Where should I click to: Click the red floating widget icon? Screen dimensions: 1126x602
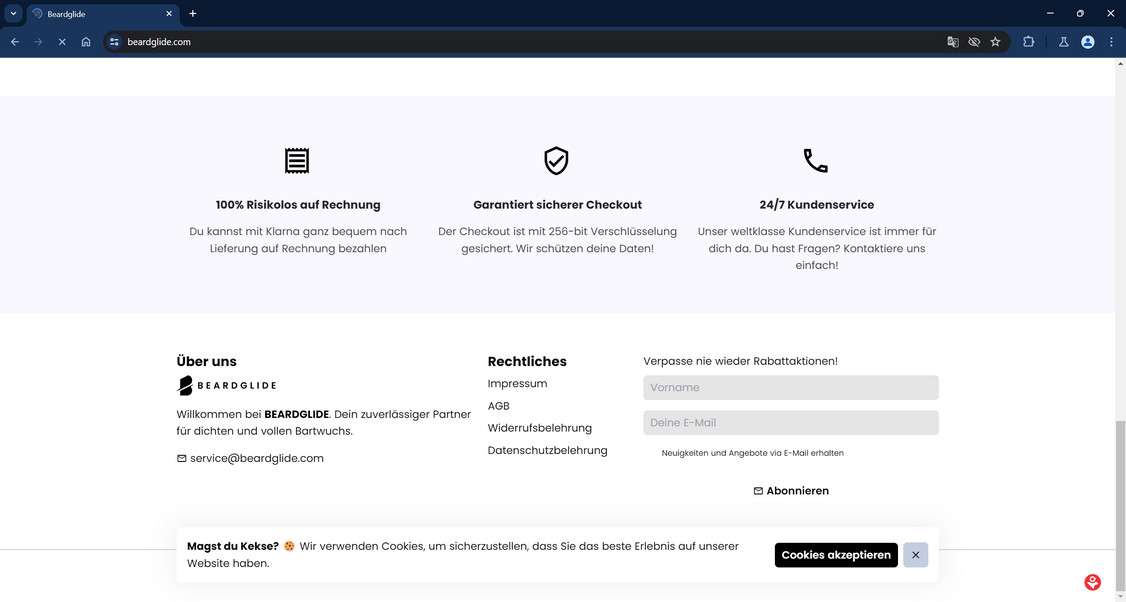(x=1092, y=582)
